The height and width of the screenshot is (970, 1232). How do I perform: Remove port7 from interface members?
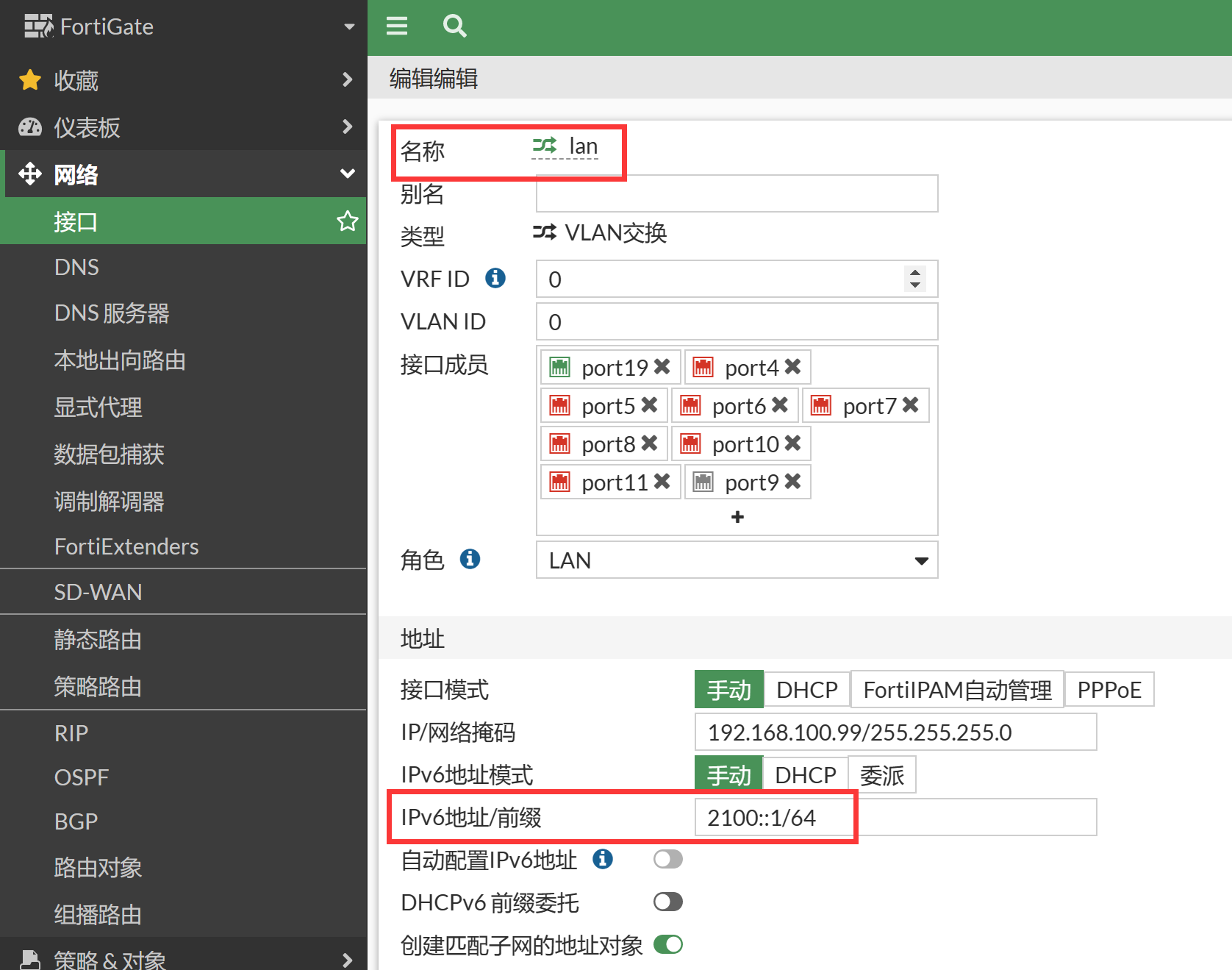(910, 404)
